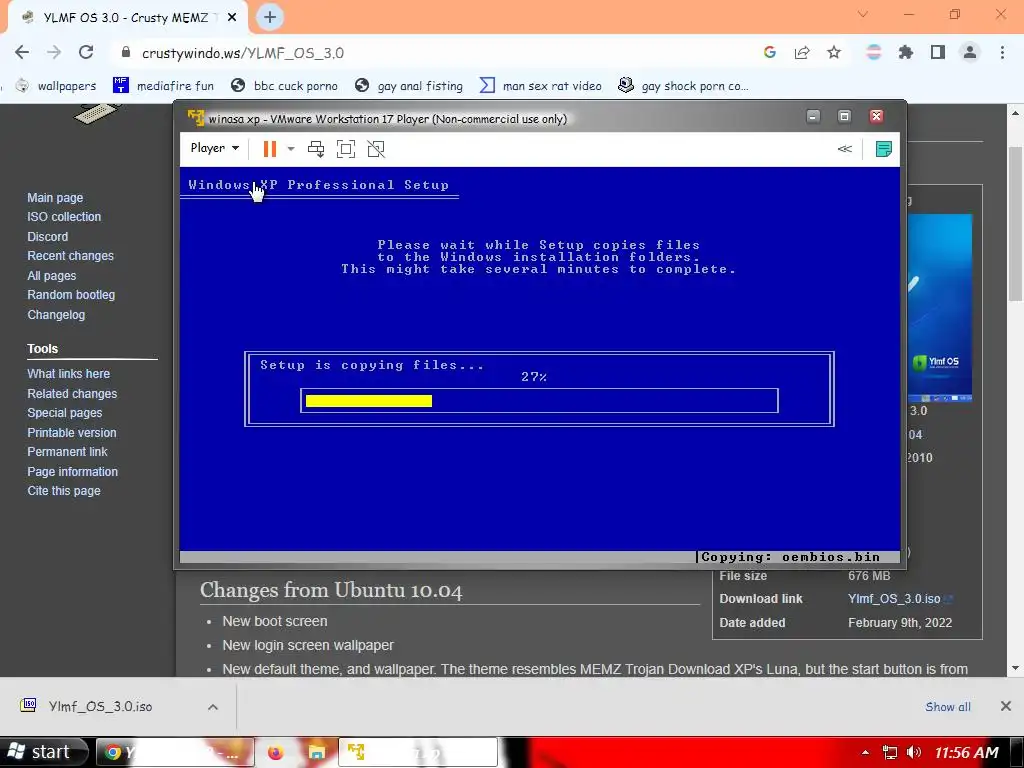The image size is (1024, 768).
Task: Open Recent changes link
Action: (71, 256)
